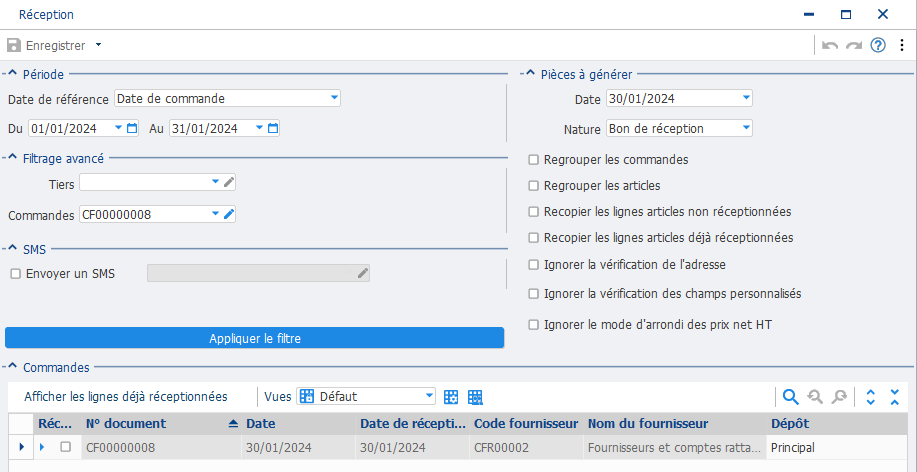Click Afficher les lignes déjà réceptionnées
Screen dimensions: 917x472
126,397
